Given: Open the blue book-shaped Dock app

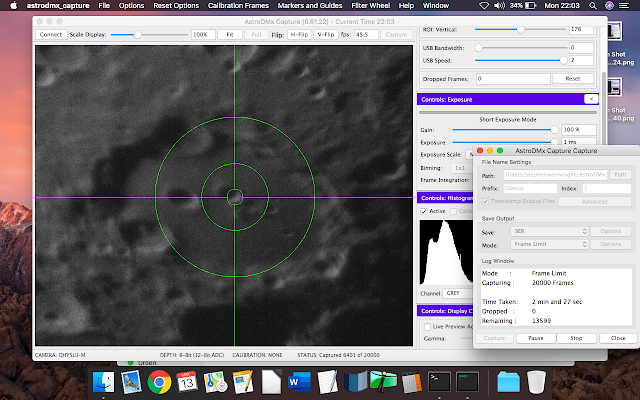Looking at the screenshot, I should [x=356, y=382].
